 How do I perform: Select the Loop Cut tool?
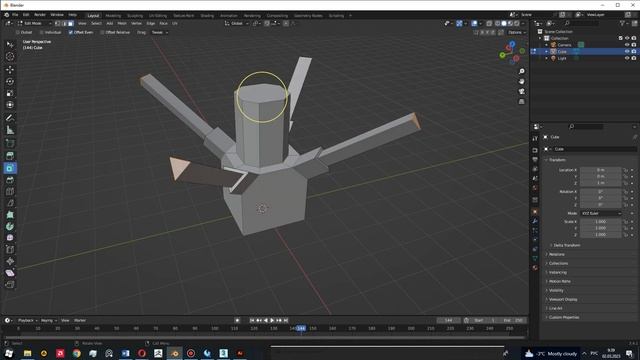pos(10,191)
